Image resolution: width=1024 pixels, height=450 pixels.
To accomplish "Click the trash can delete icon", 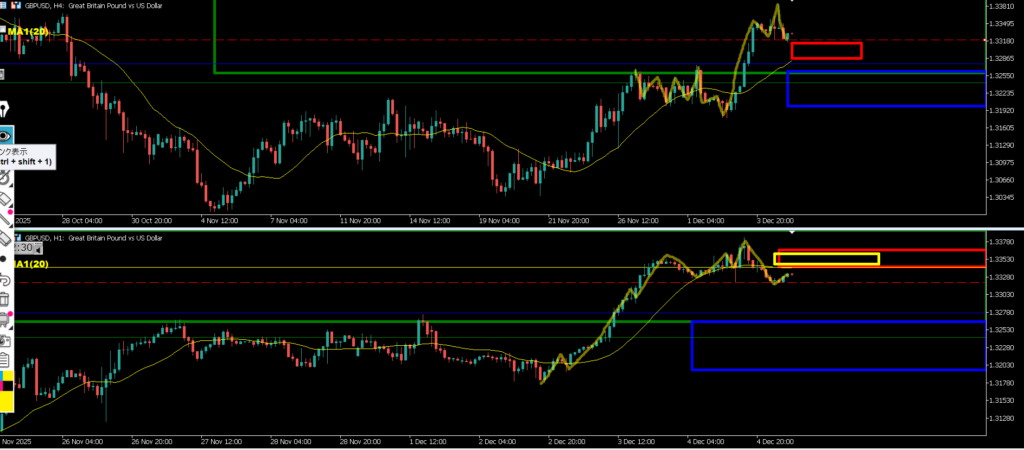I will click(4, 299).
